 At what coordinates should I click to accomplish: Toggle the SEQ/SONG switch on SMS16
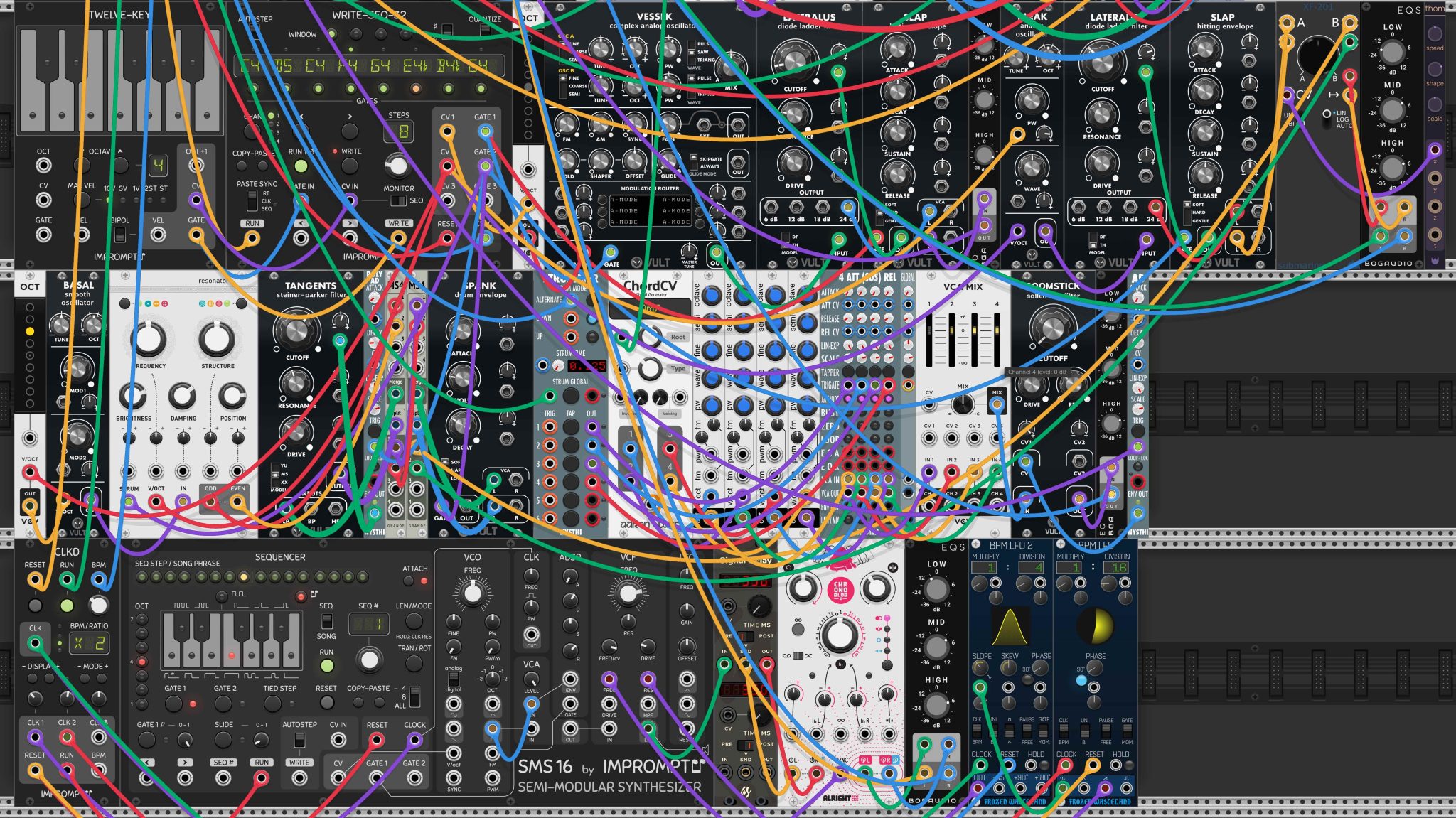[x=326, y=620]
